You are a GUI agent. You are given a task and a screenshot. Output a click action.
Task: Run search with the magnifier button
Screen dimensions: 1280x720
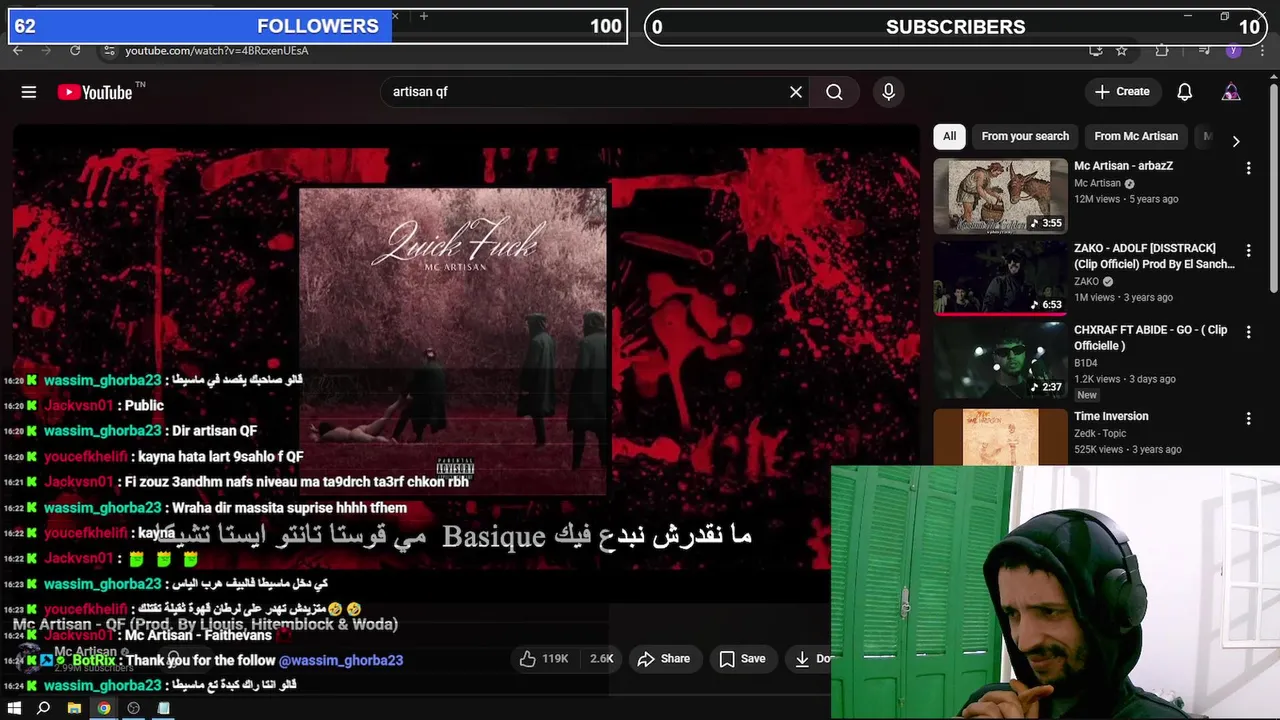(834, 92)
